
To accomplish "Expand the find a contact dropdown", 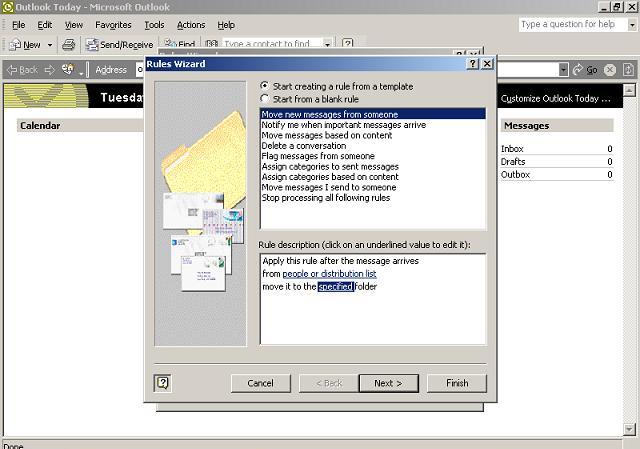I will 327,44.
